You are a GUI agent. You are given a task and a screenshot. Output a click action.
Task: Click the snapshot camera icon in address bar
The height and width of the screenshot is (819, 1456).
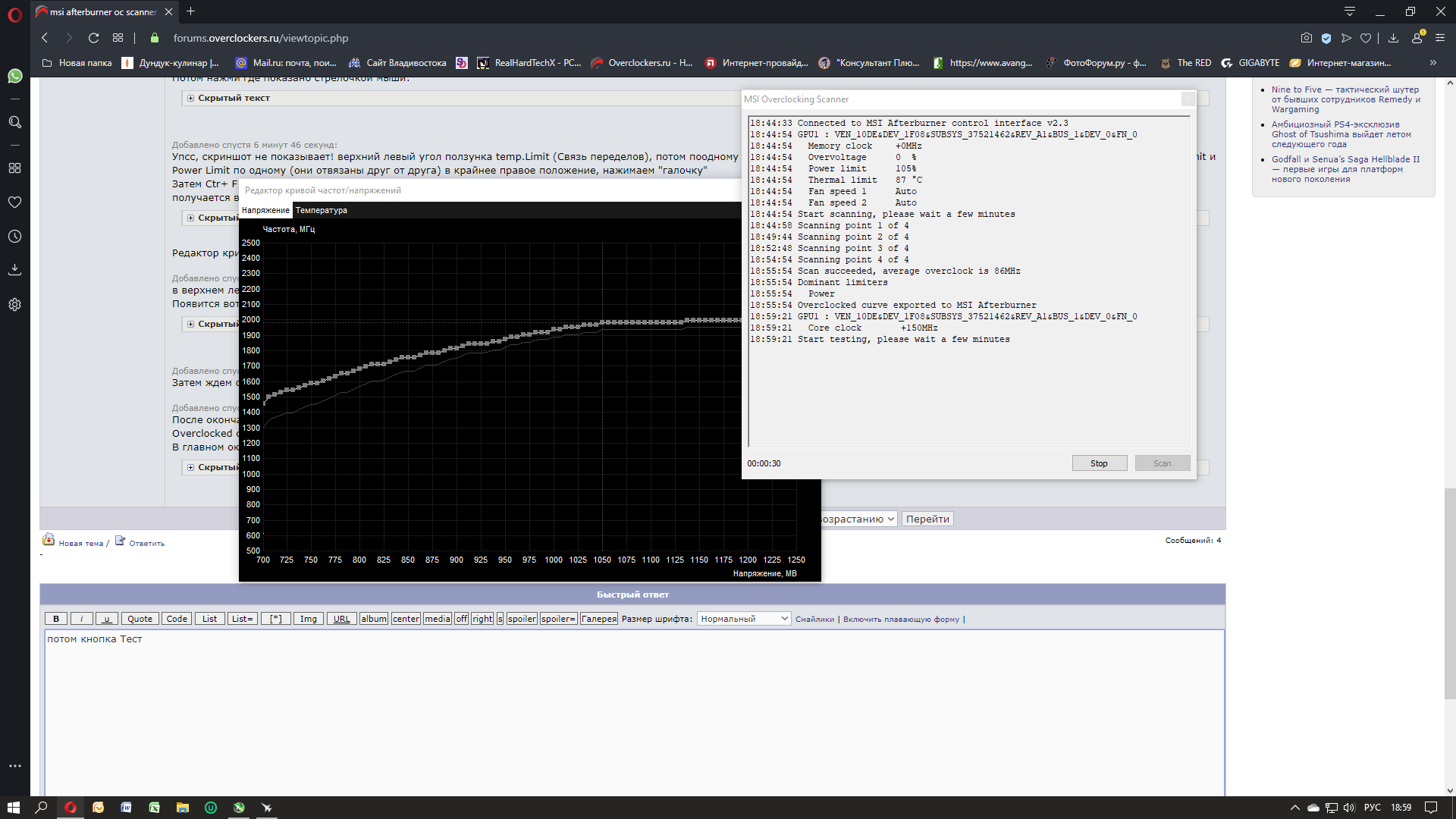[1306, 38]
